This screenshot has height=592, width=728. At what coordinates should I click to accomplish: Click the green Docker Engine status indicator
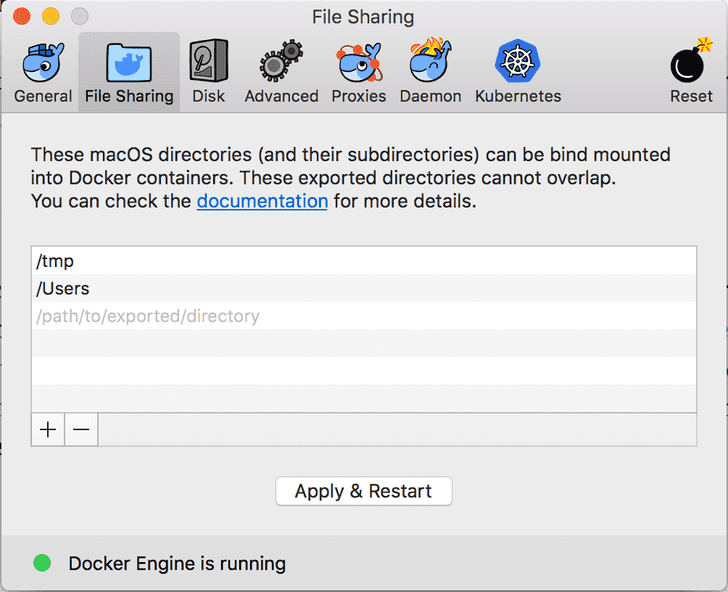(x=42, y=563)
